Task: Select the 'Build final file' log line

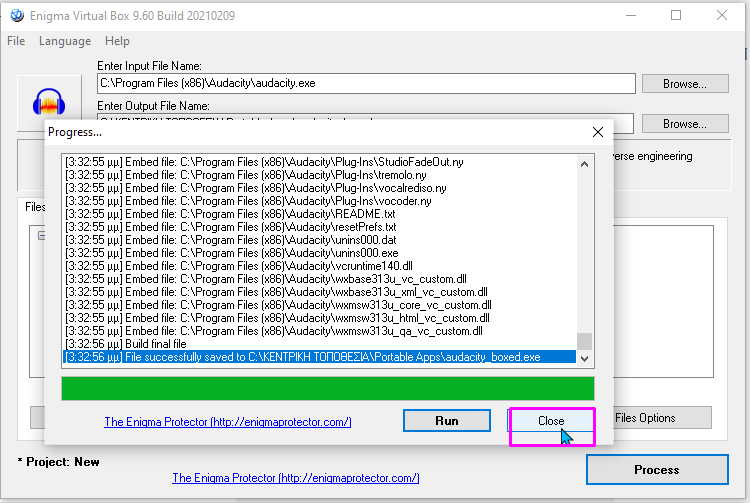Action: click(320, 344)
